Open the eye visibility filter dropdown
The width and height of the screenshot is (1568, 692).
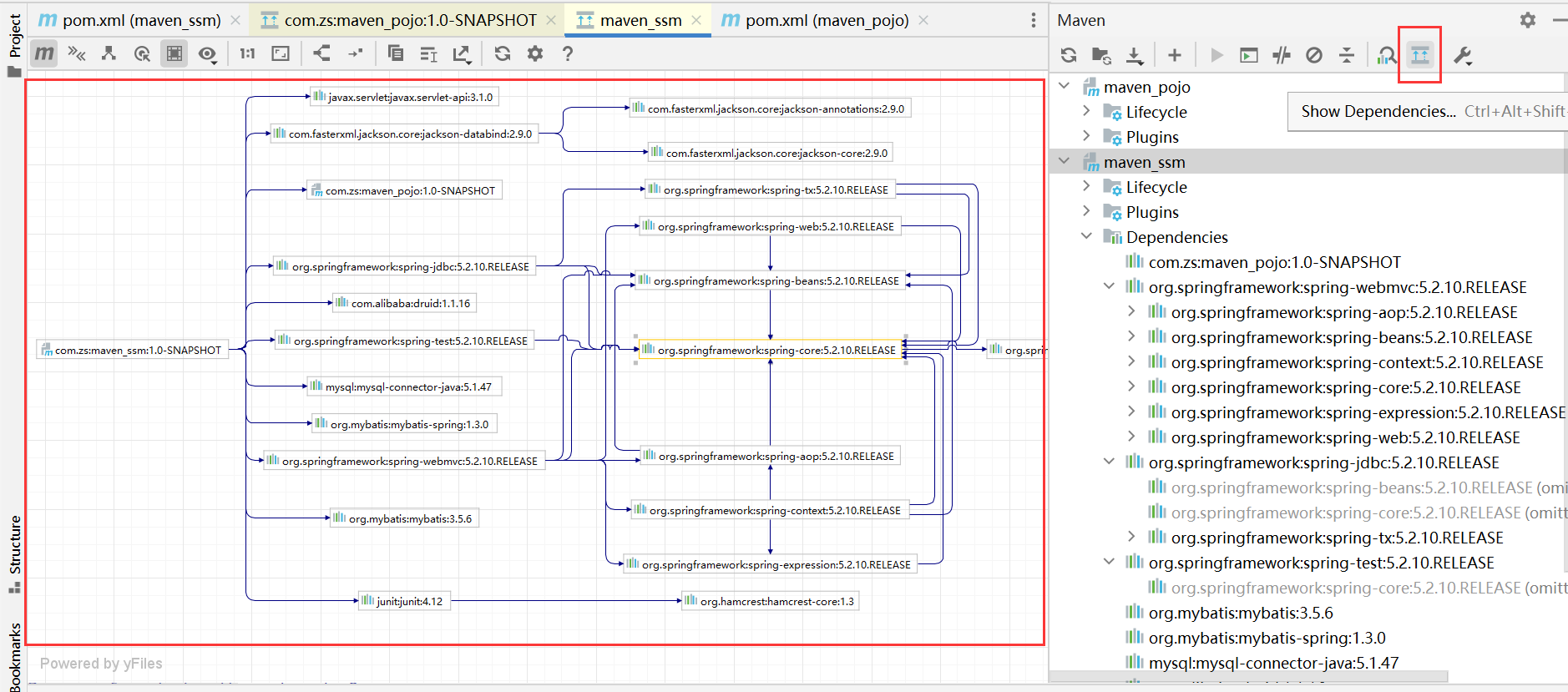click(x=207, y=54)
